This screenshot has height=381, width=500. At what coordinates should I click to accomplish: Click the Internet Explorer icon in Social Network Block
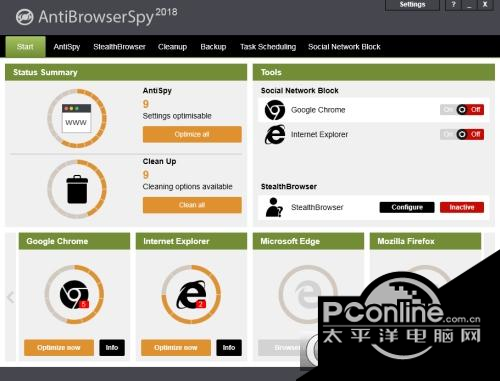275,134
